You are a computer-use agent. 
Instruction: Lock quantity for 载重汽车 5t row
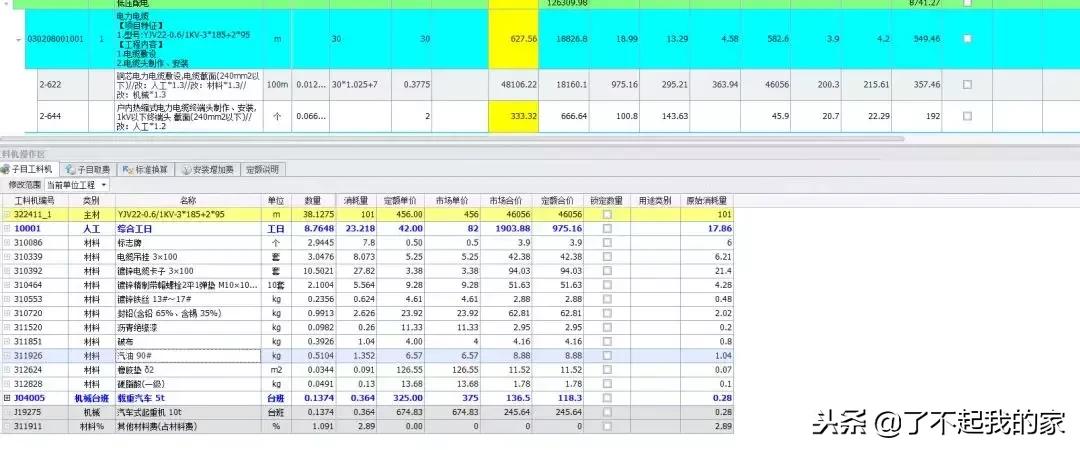607,398
